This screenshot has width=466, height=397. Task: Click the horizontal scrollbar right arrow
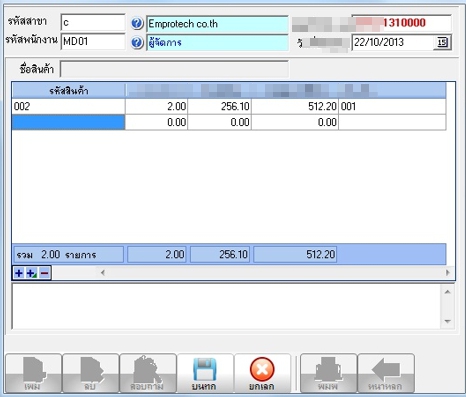pos(448,273)
